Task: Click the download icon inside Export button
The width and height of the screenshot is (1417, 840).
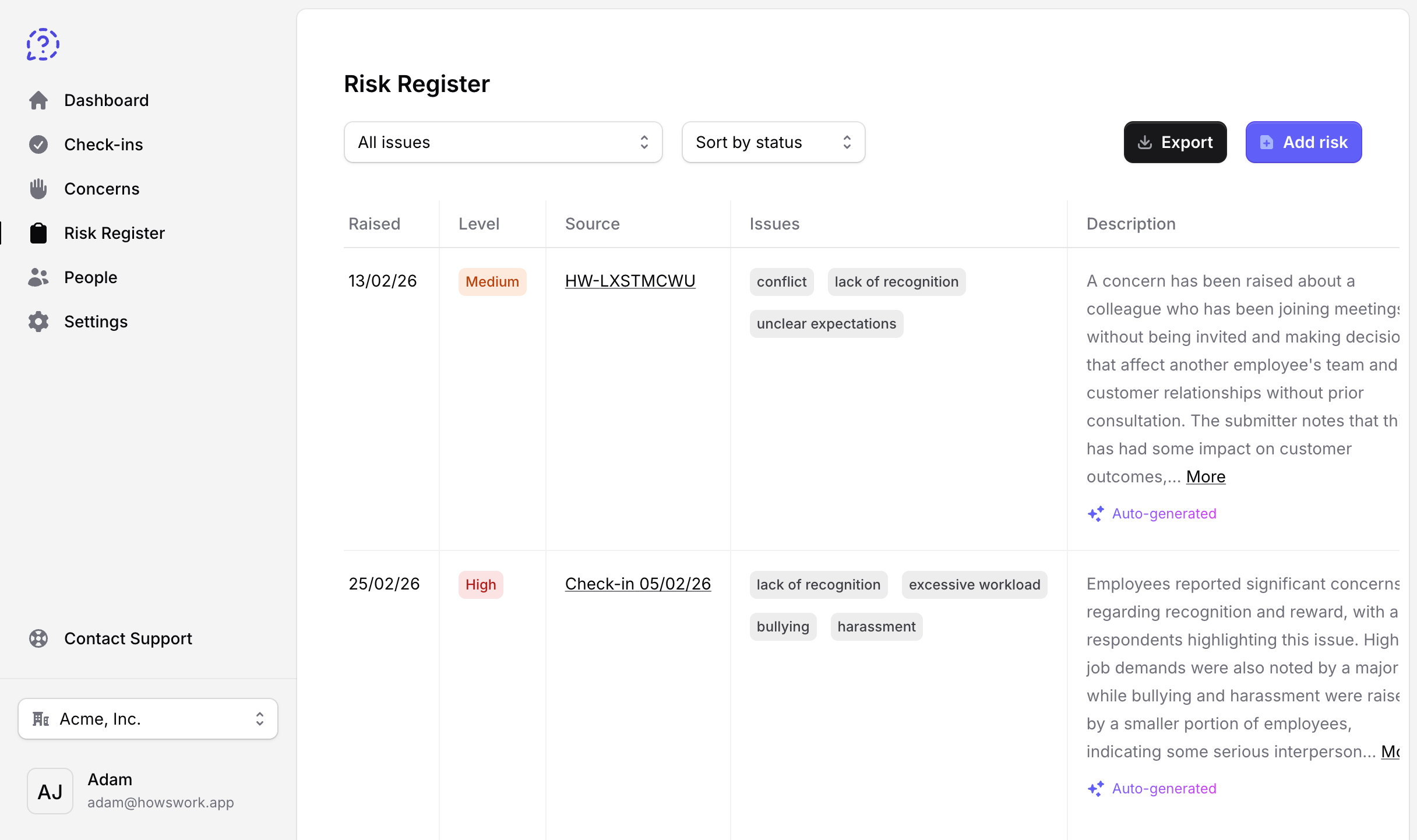Action: [1145, 142]
